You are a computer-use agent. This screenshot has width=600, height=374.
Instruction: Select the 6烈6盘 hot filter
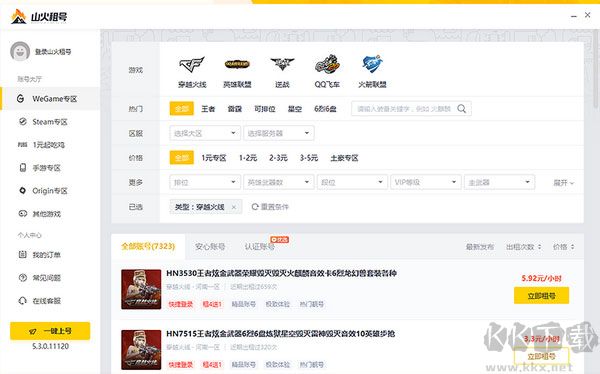pos(325,109)
